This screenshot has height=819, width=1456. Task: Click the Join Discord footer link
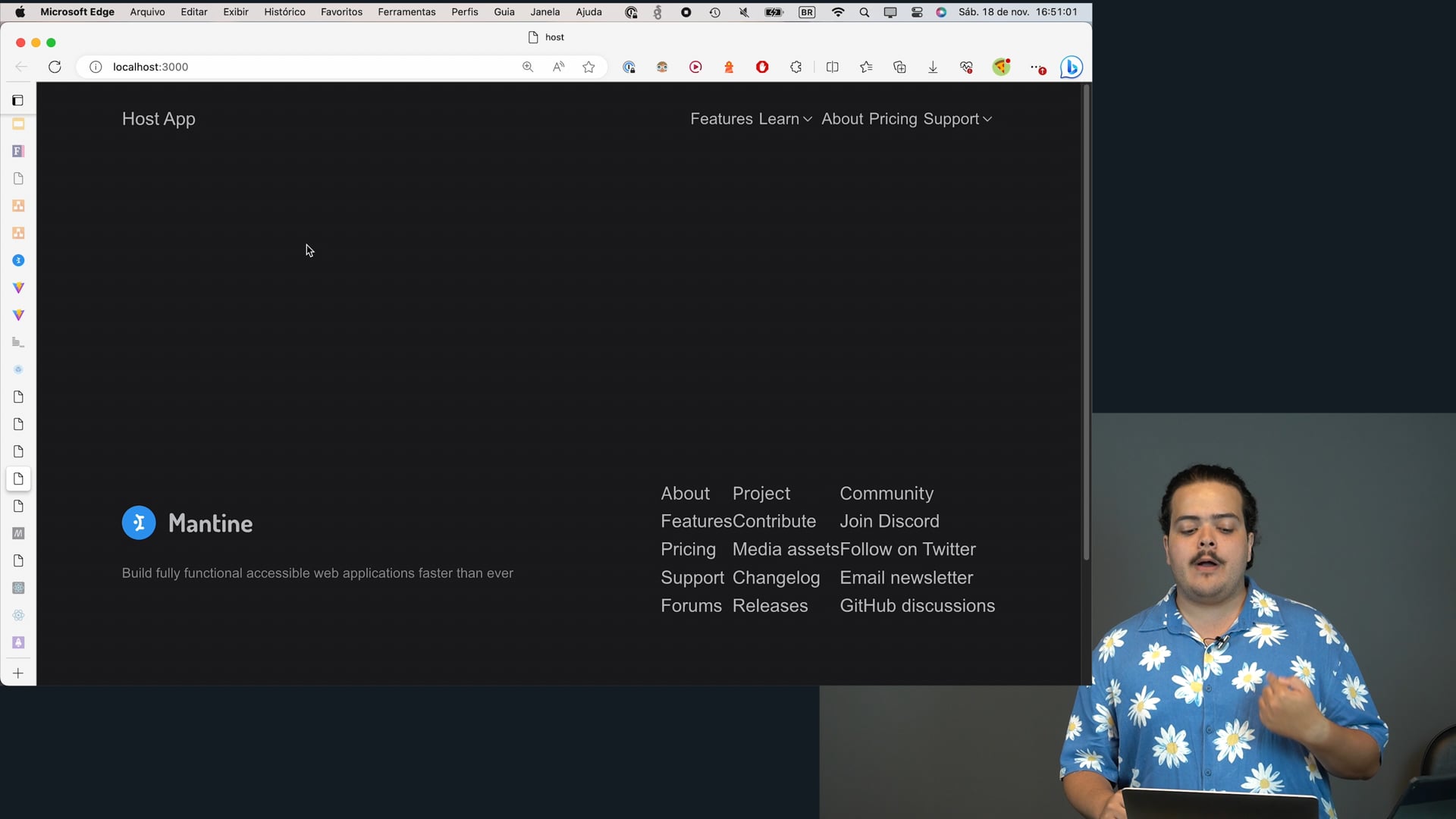coord(889,522)
